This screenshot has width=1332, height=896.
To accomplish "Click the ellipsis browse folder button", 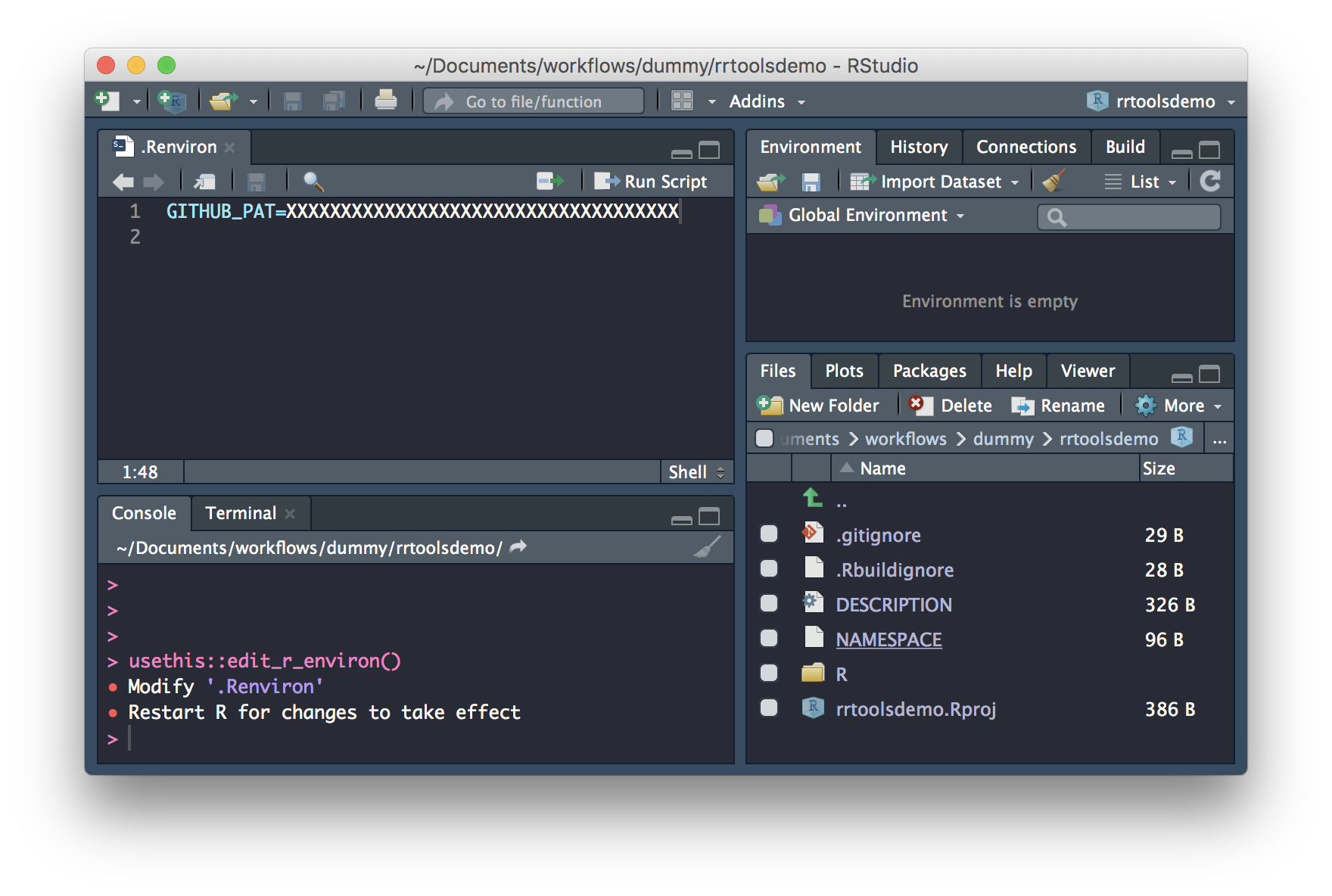I will pos(1219,440).
